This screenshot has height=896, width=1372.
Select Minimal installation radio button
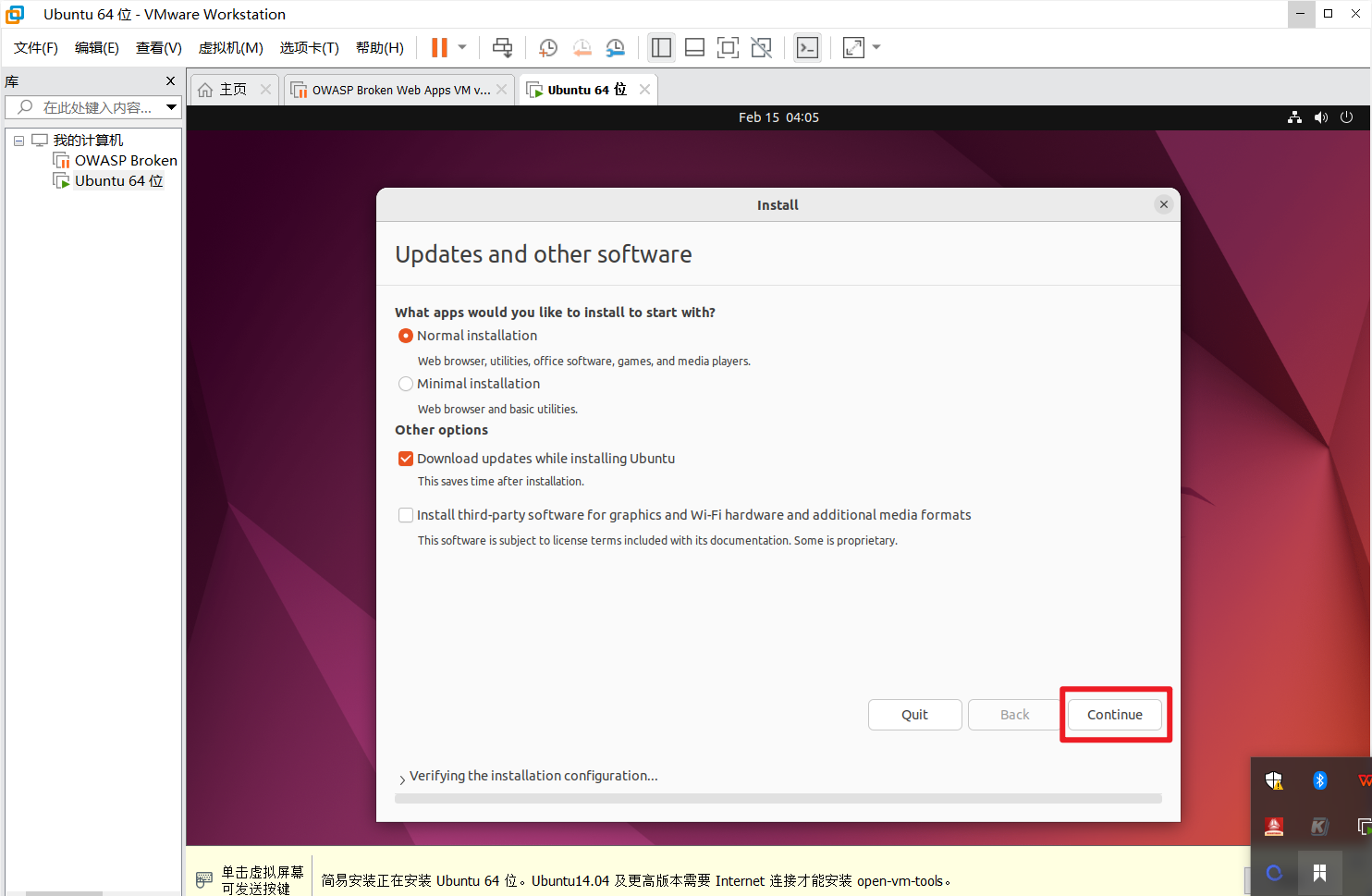pos(406,384)
